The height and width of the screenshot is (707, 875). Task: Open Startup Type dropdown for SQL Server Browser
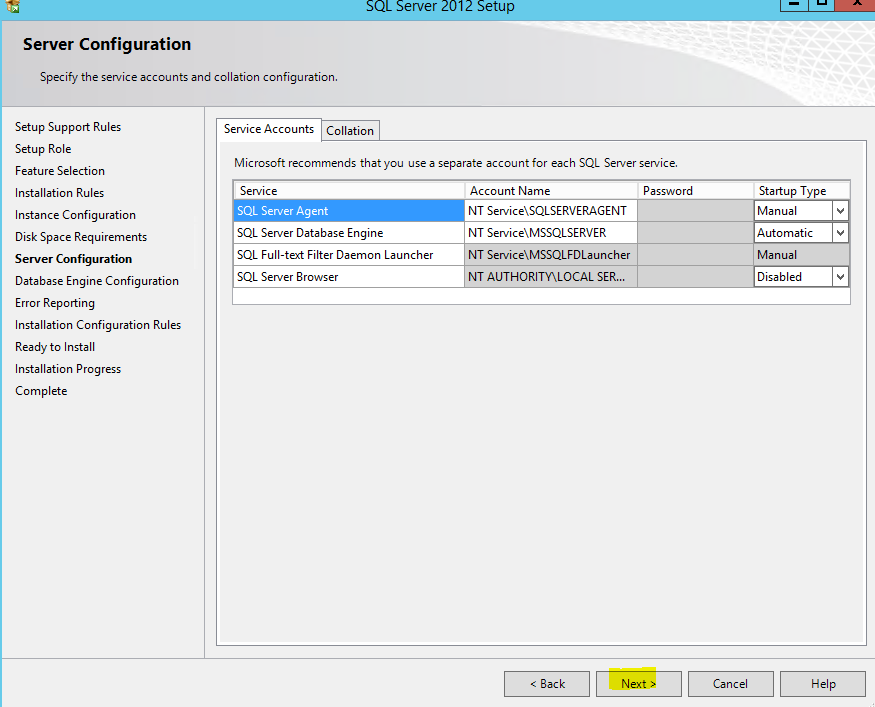(x=840, y=277)
